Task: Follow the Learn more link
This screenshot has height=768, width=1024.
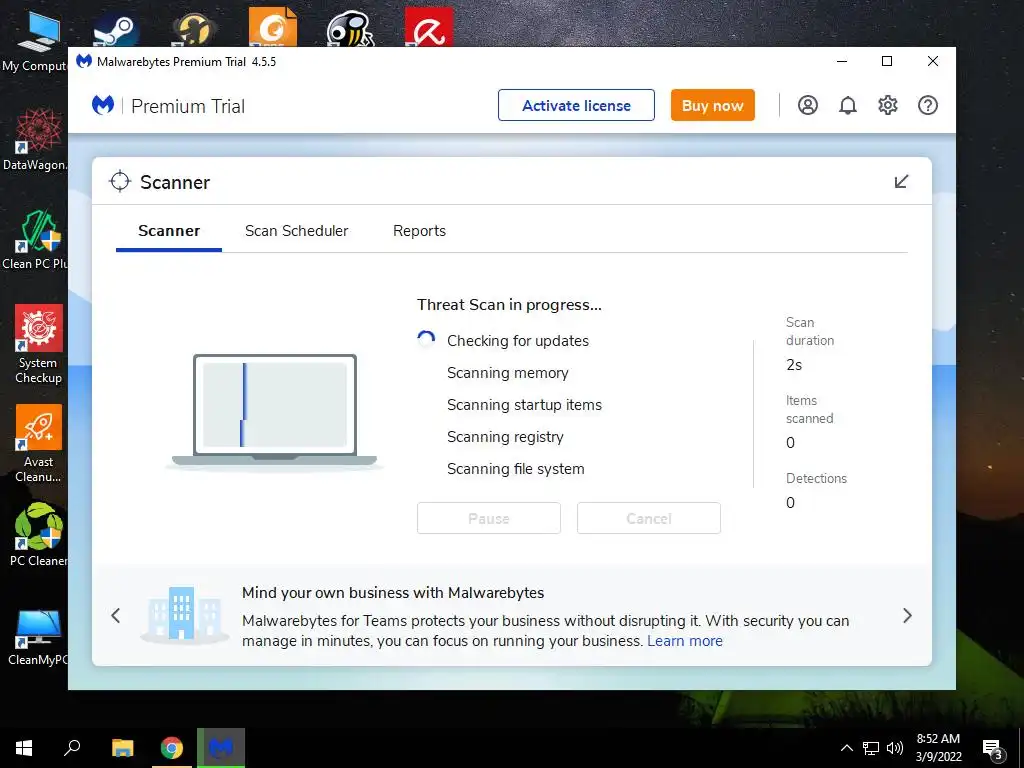Action: (684, 641)
